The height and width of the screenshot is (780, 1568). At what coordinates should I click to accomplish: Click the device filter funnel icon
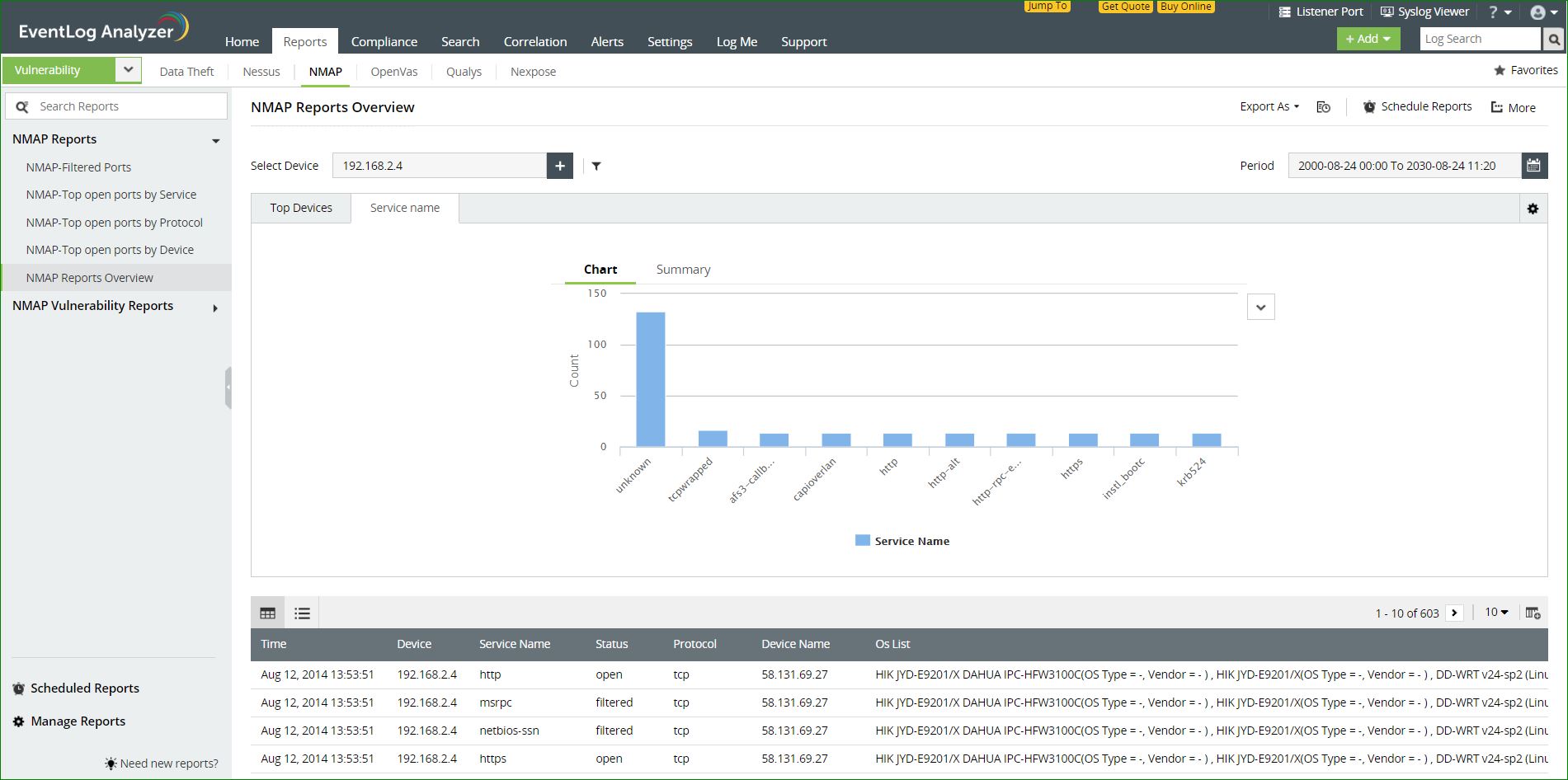(596, 166)
